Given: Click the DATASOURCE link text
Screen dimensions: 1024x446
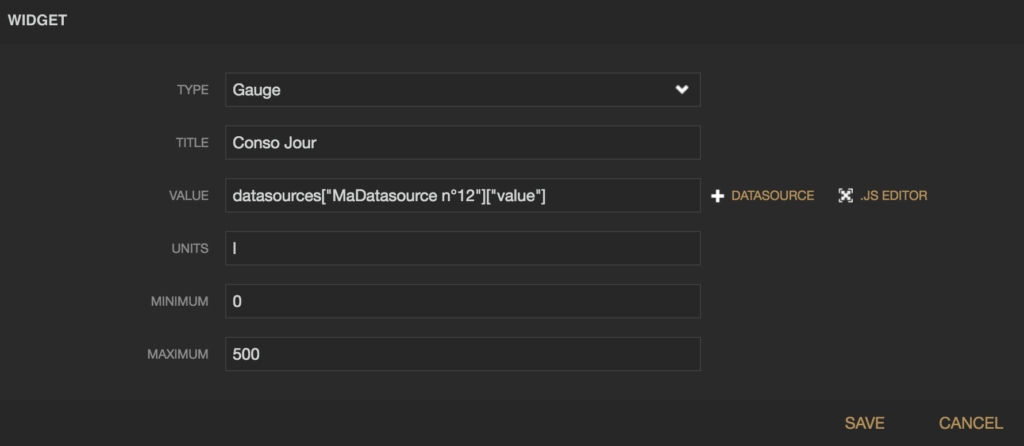Looking at the screenshot, I should click(773, 196).
